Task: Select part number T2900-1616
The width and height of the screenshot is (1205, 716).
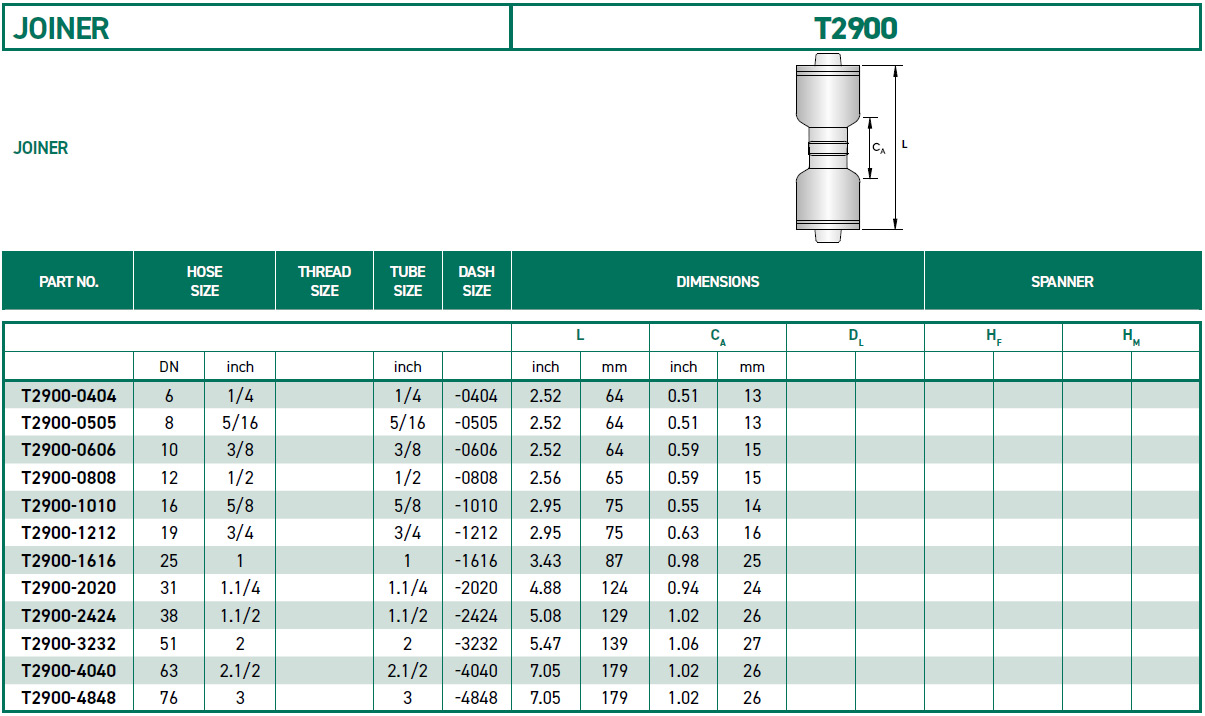Action: pyautogui.click(x=68, y=561)
